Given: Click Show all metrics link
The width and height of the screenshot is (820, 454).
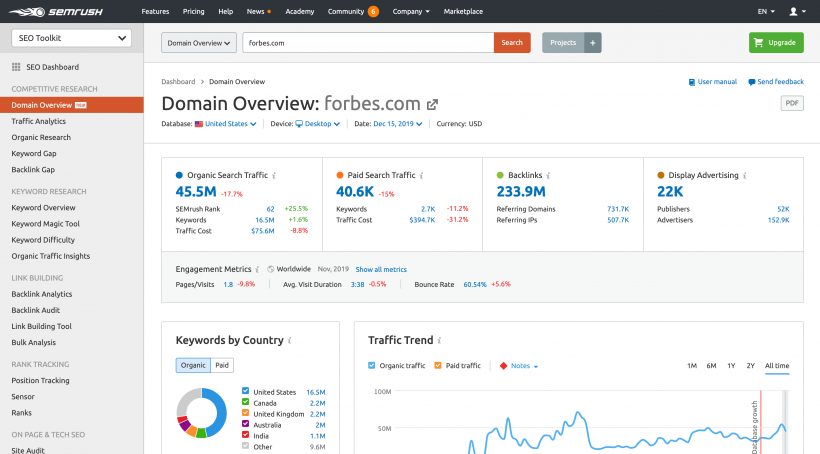Looking at the screenshot, I should pyautogui.click(x=381, y=269).
